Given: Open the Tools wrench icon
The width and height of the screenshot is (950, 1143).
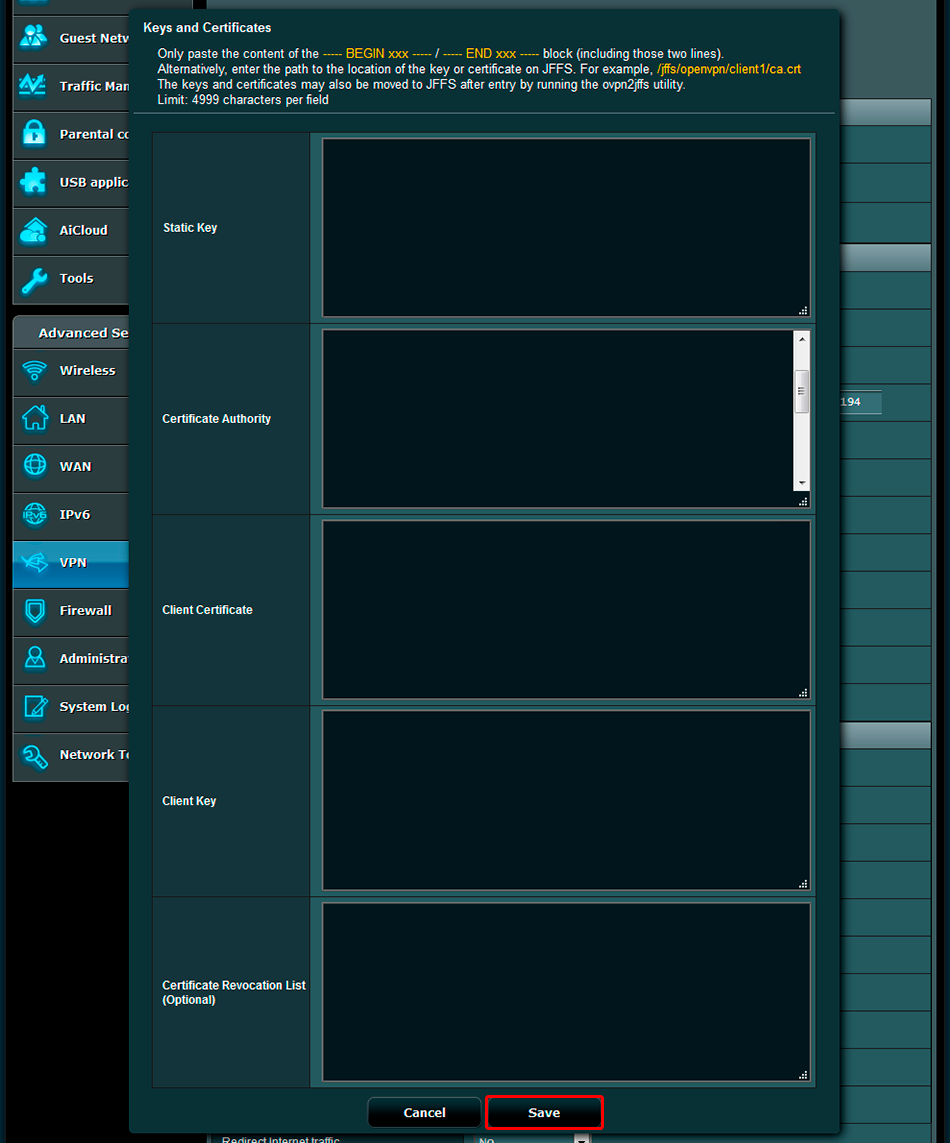Looking at the screenshot, I should click(x=35, y=279).
